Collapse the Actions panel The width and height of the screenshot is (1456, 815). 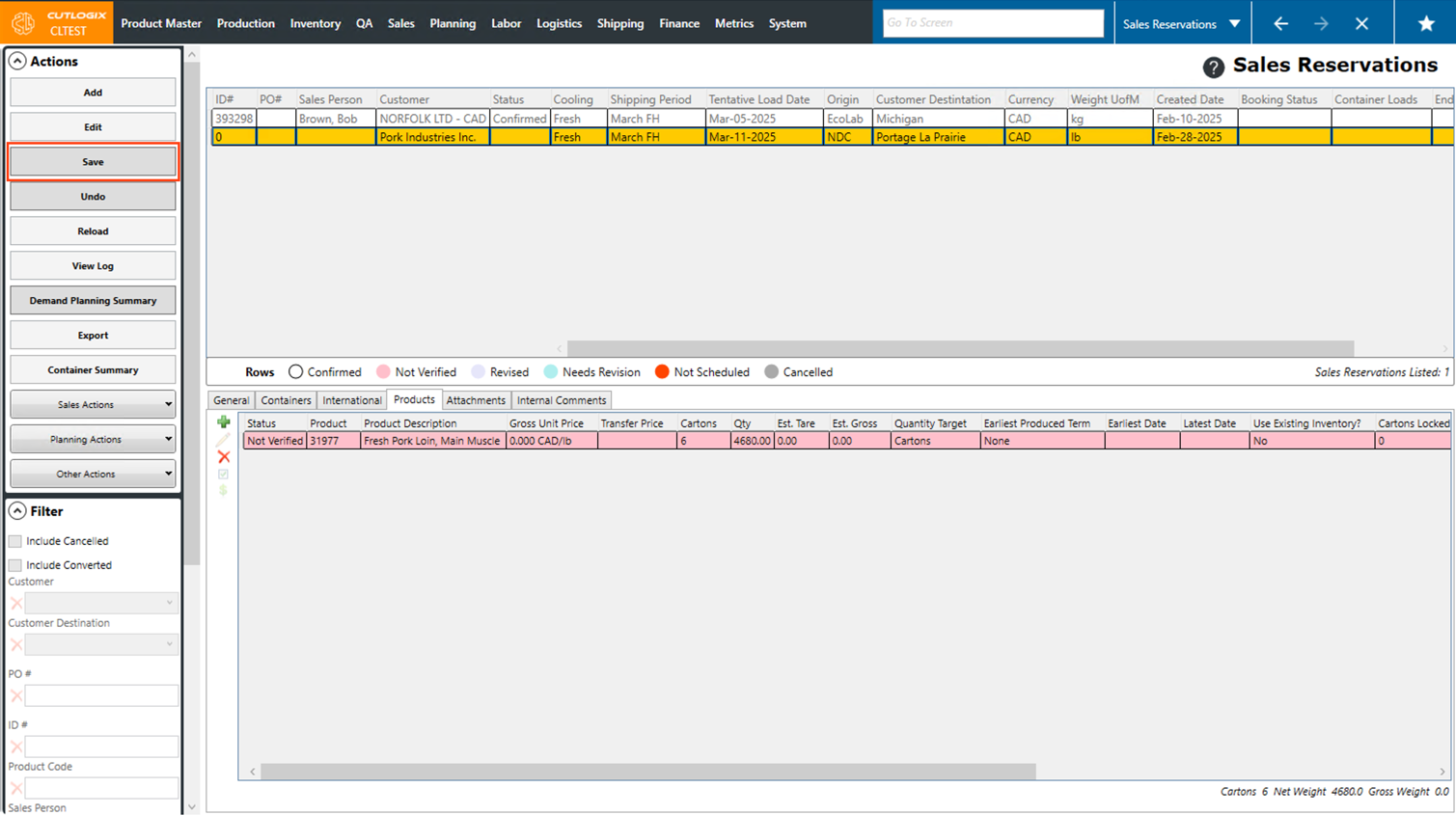coord(17,61)
